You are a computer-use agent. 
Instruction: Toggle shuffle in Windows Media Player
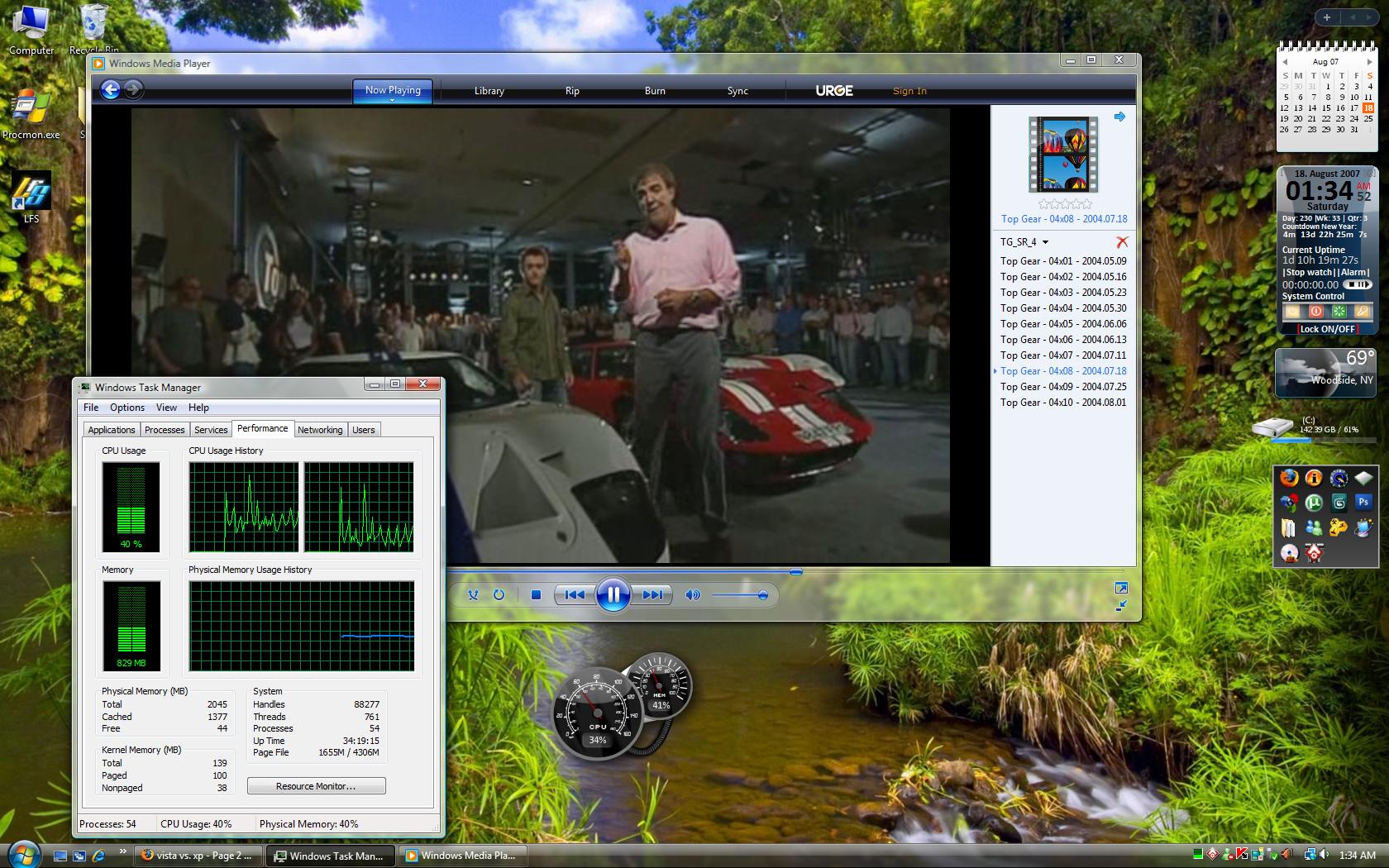click(x=473, y=594)
